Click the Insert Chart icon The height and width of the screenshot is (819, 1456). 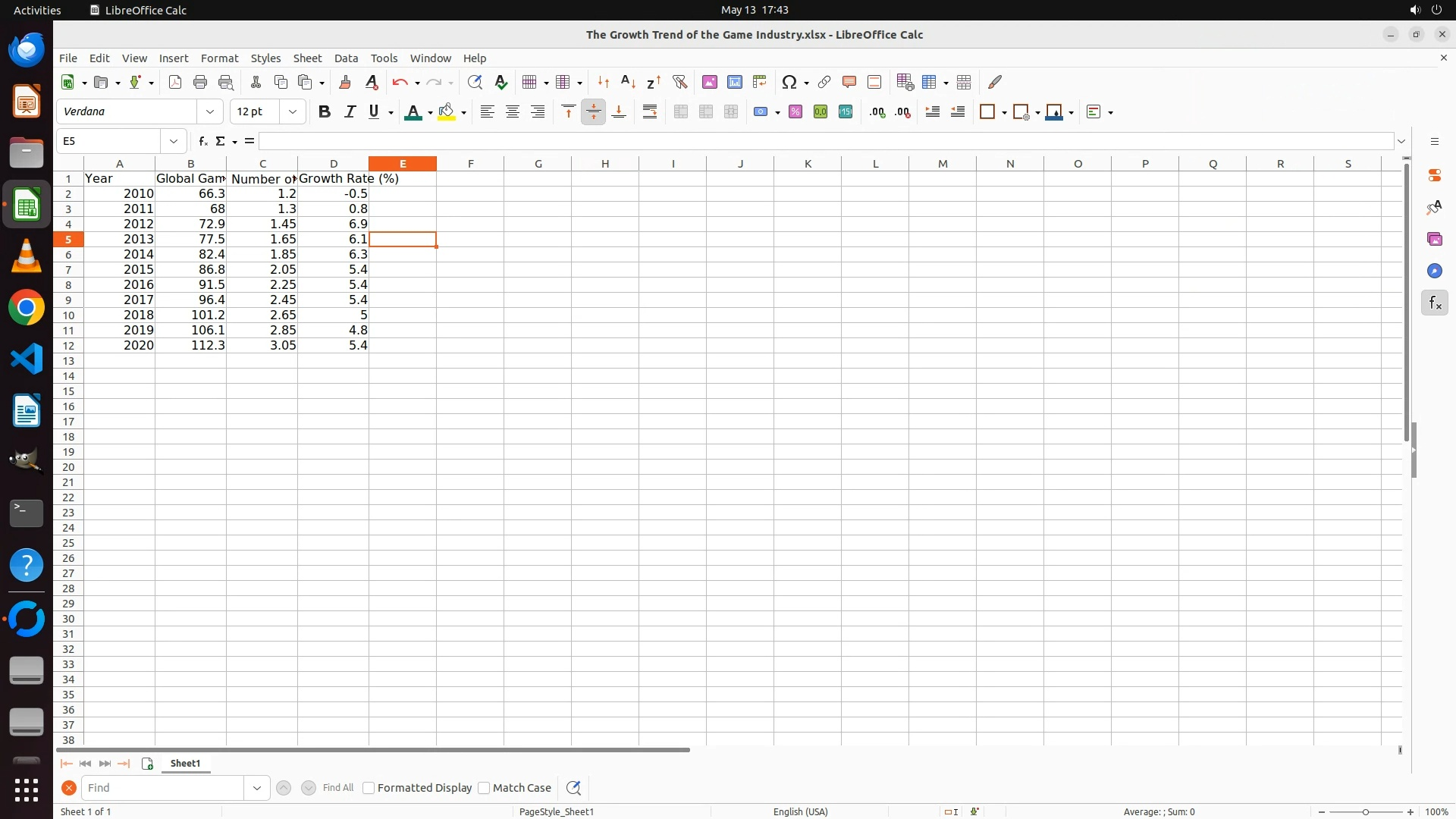(x=734, y=82)
